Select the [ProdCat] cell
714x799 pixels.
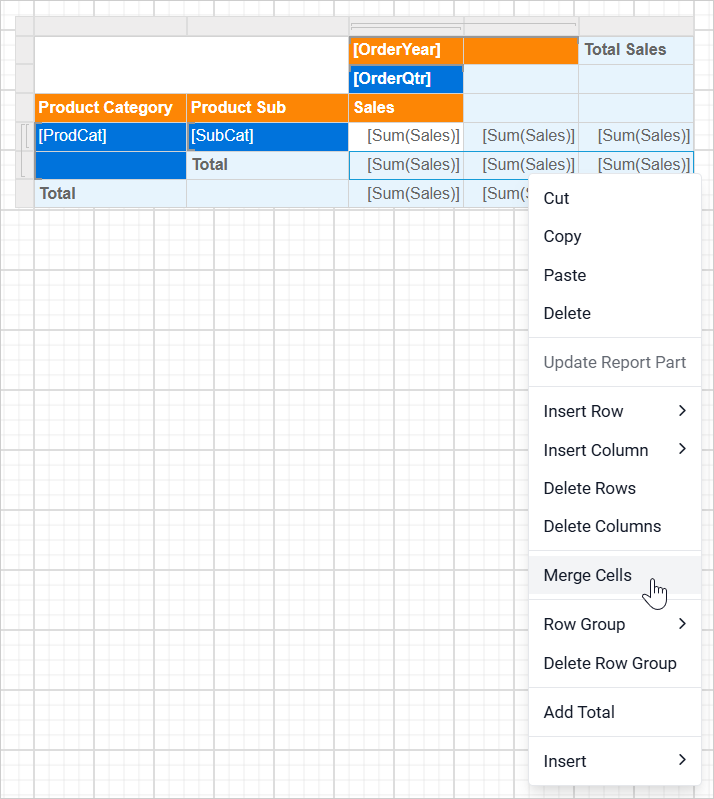coord(110,137)
